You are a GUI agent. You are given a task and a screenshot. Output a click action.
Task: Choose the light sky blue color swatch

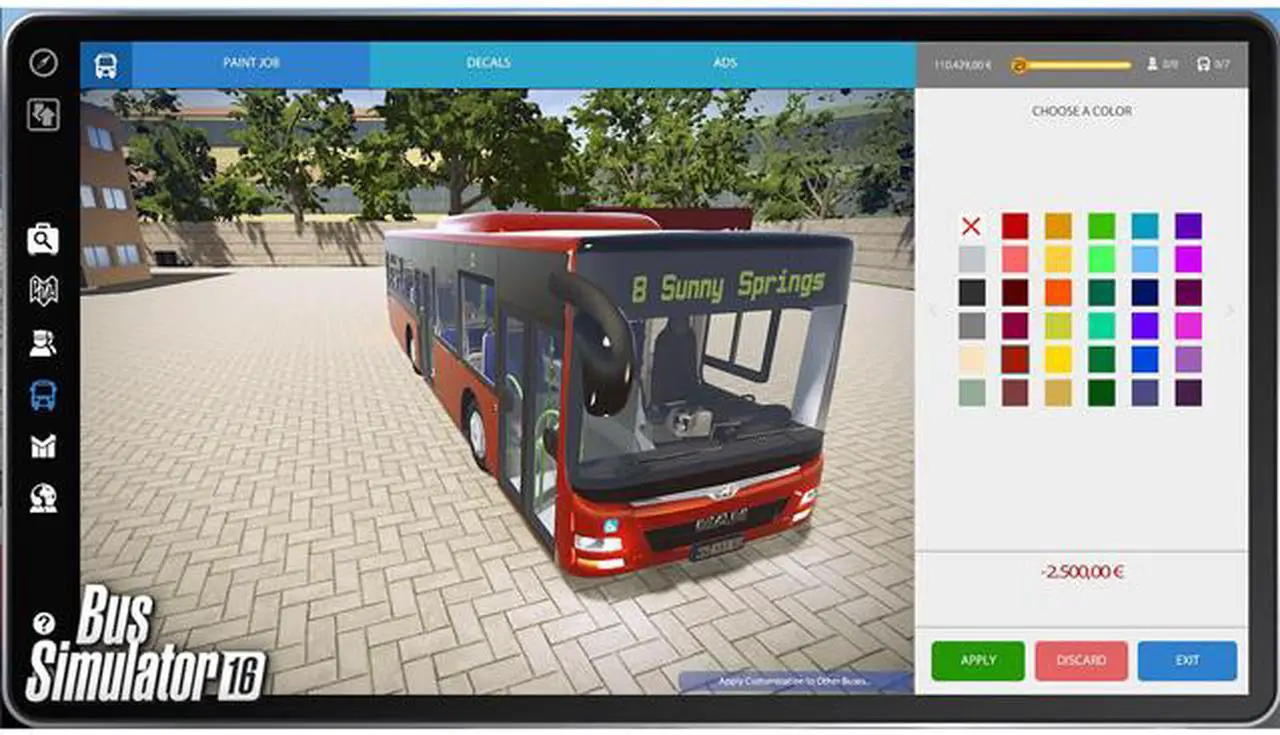tap(1145, 259)
